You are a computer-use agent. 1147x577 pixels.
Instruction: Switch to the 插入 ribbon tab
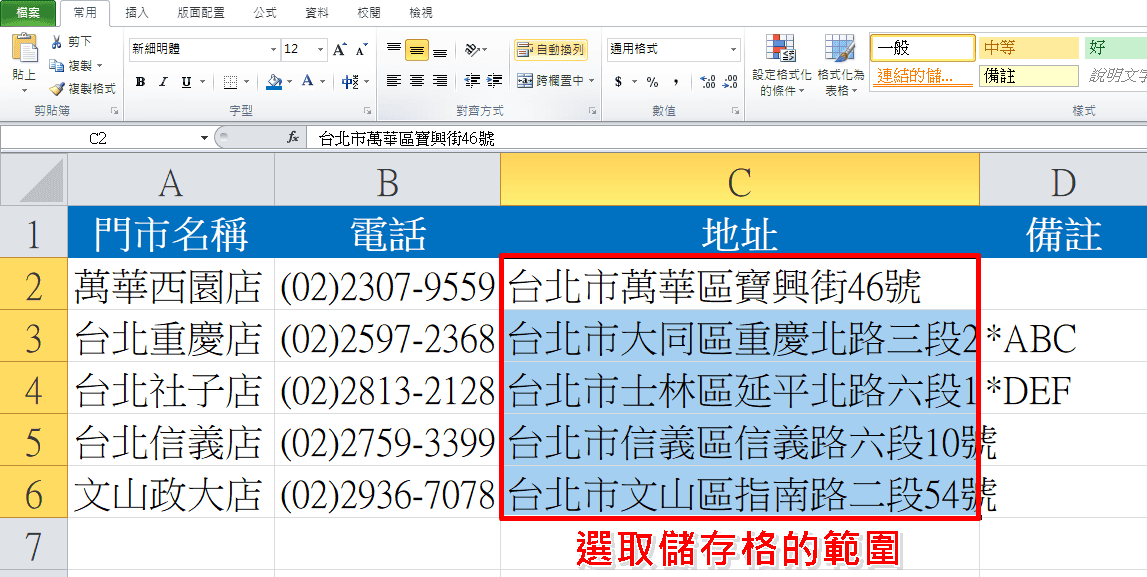(137, 12)
